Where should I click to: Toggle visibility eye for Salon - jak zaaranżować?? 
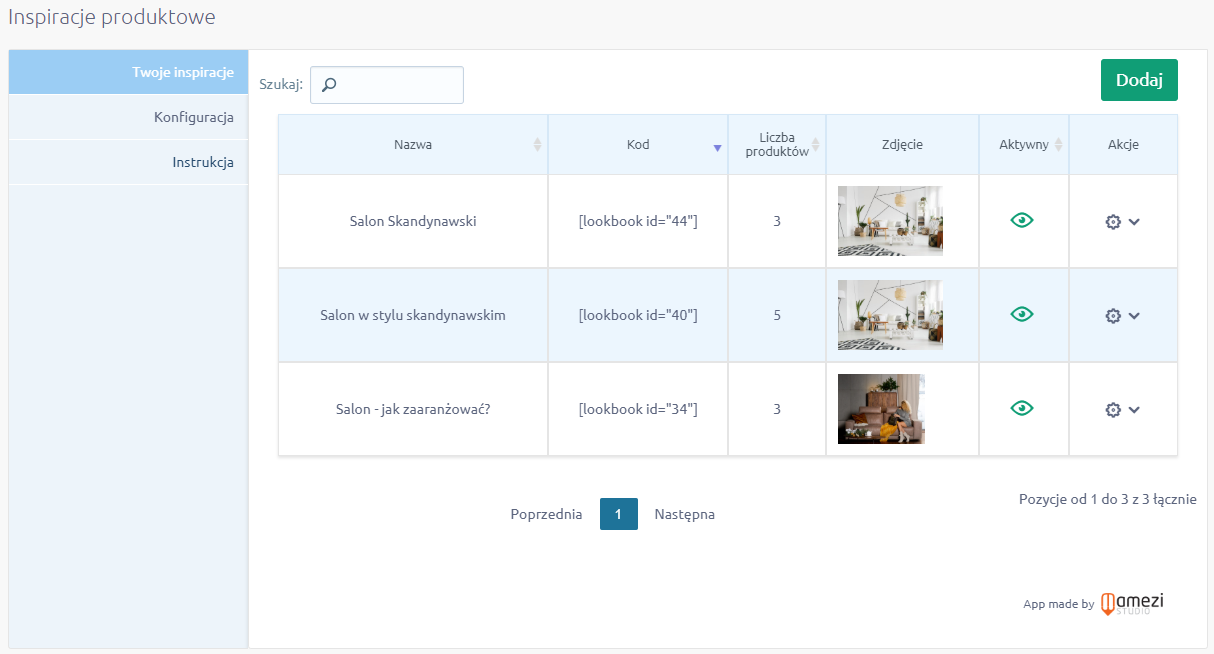click(x=1022, y=408)
